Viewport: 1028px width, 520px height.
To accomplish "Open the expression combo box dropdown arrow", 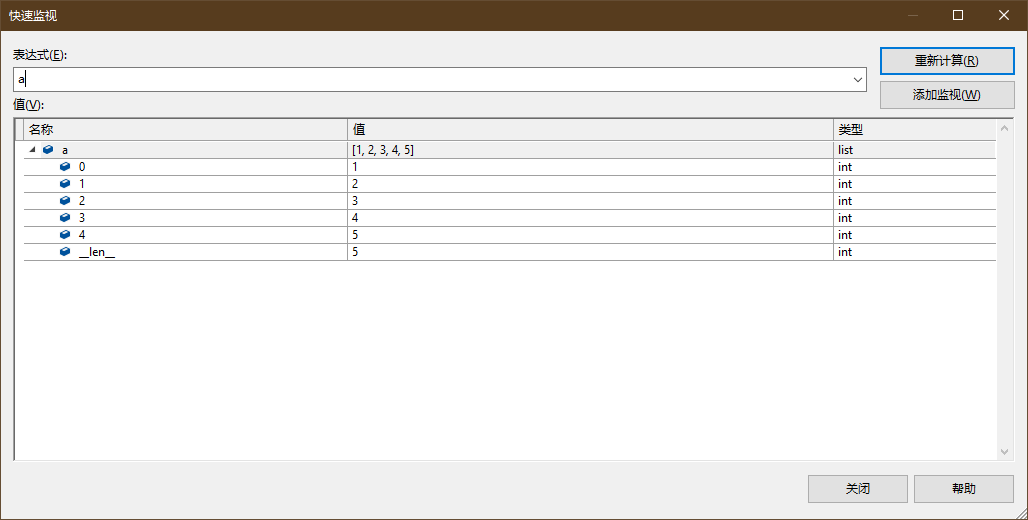I will pyautogui.click(x=858, y=79).
